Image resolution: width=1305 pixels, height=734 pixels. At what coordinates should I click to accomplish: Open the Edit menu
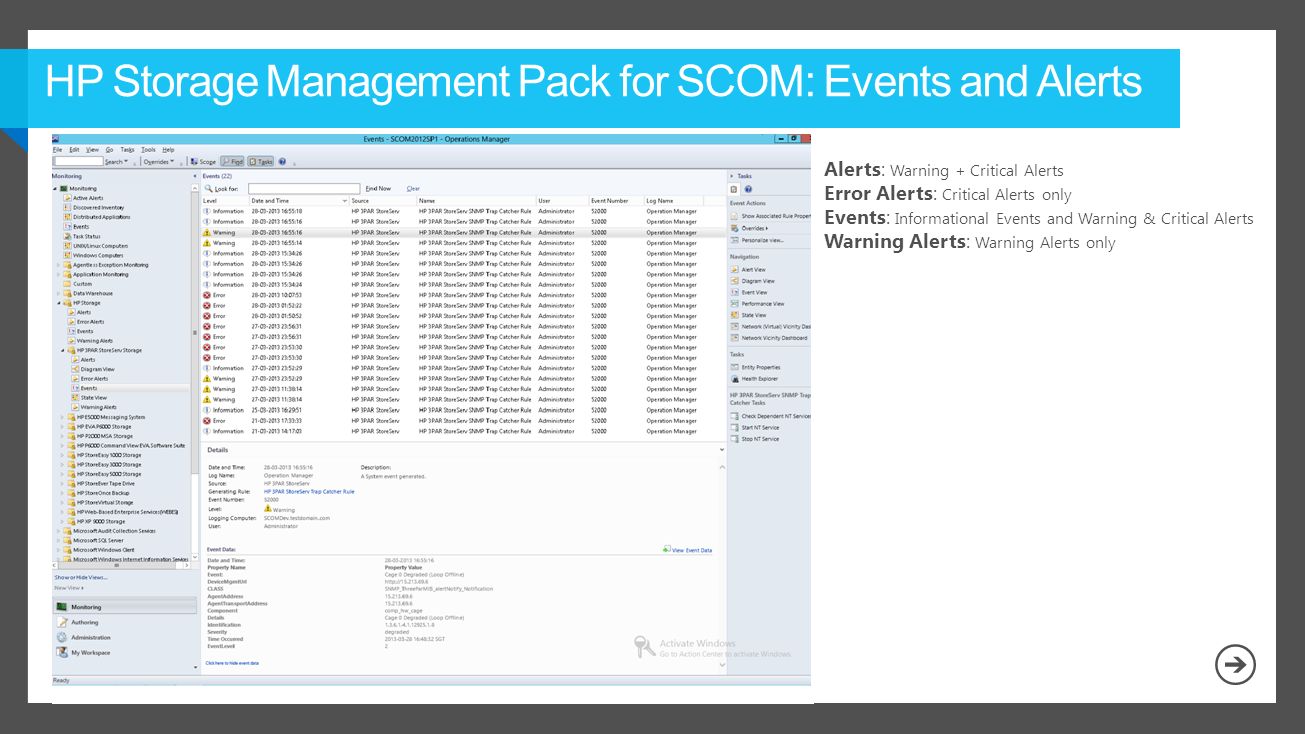coord(74,149)
